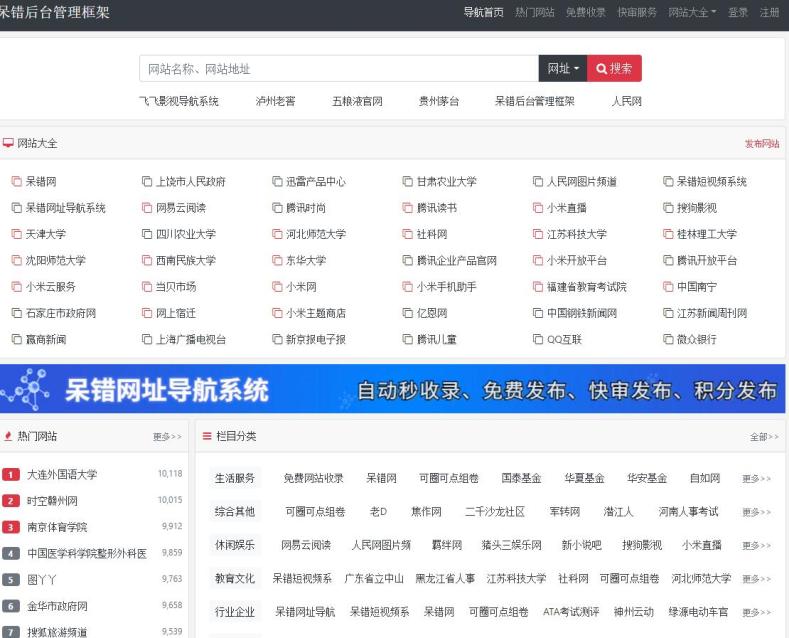
Task: Click the red 搜索 search button
Action: 614,68
